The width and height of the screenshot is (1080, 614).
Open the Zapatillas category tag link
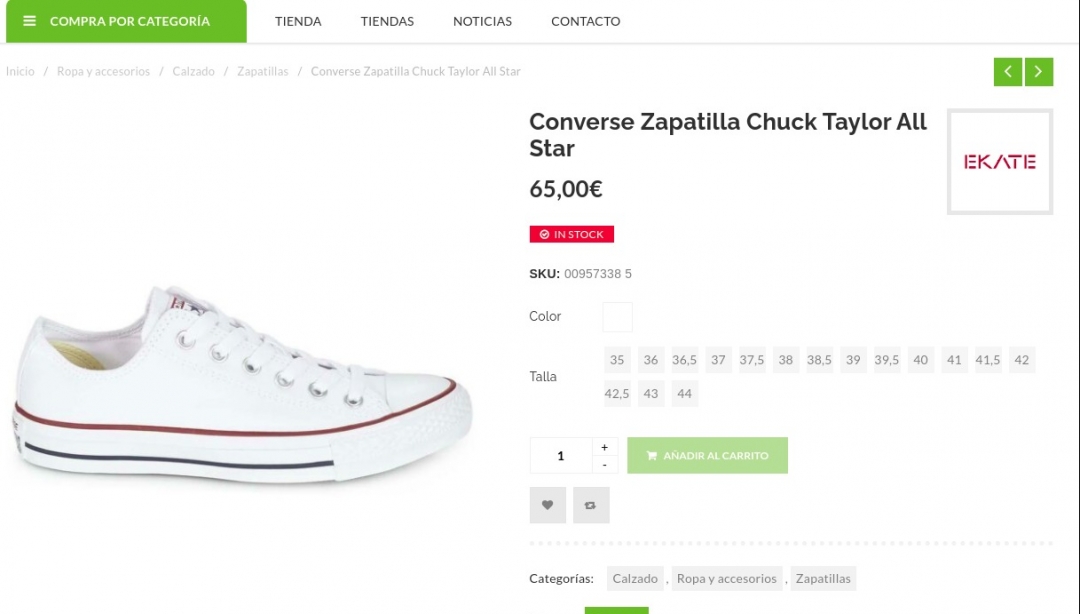click(x=823, y=579)
